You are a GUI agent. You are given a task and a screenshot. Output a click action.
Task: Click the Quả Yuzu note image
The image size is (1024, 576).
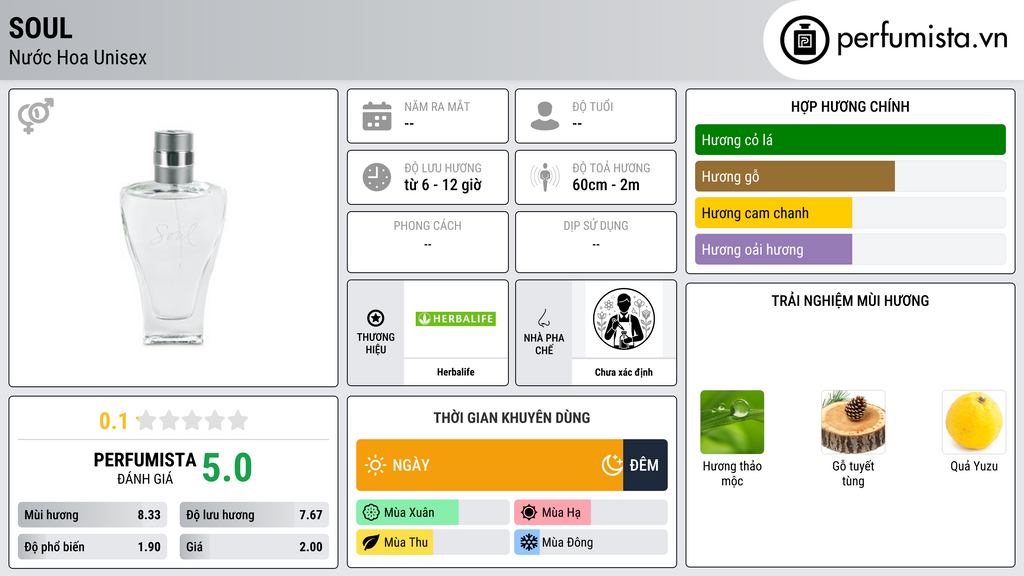[x=974, y=422]
